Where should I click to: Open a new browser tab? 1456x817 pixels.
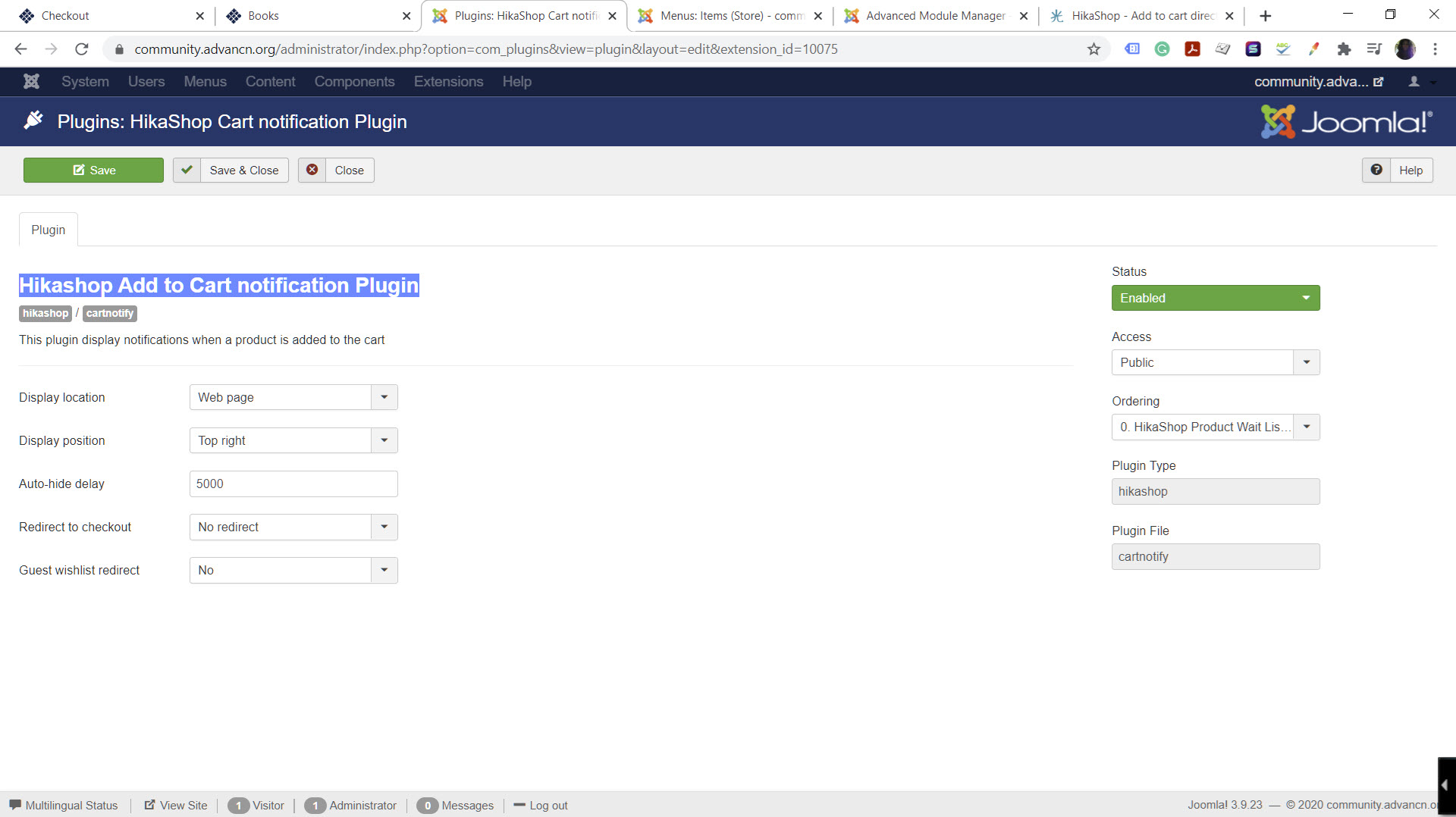coord(1265,16)
